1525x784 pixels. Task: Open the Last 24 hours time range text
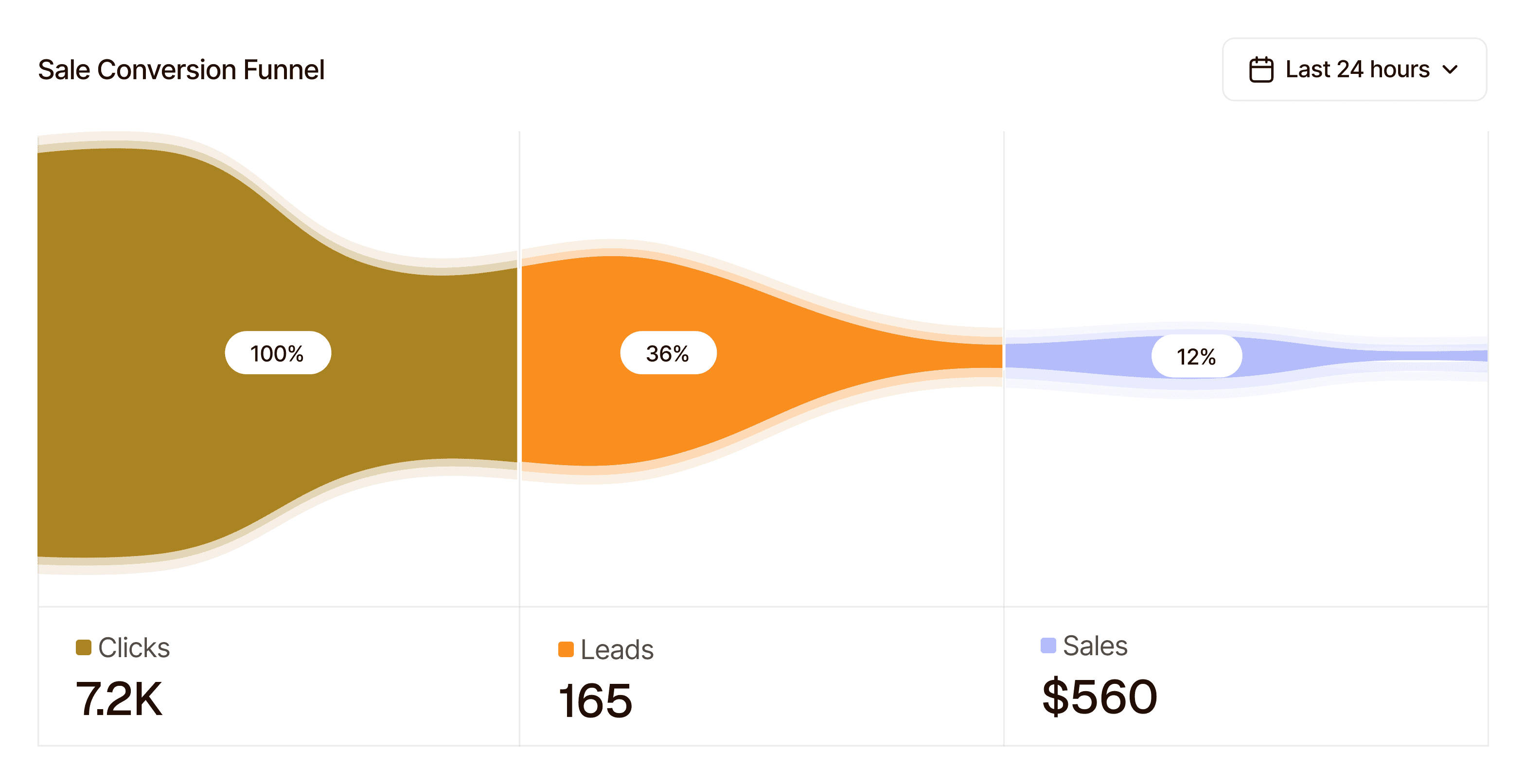pyautogui.click(x=1357, y=70)
